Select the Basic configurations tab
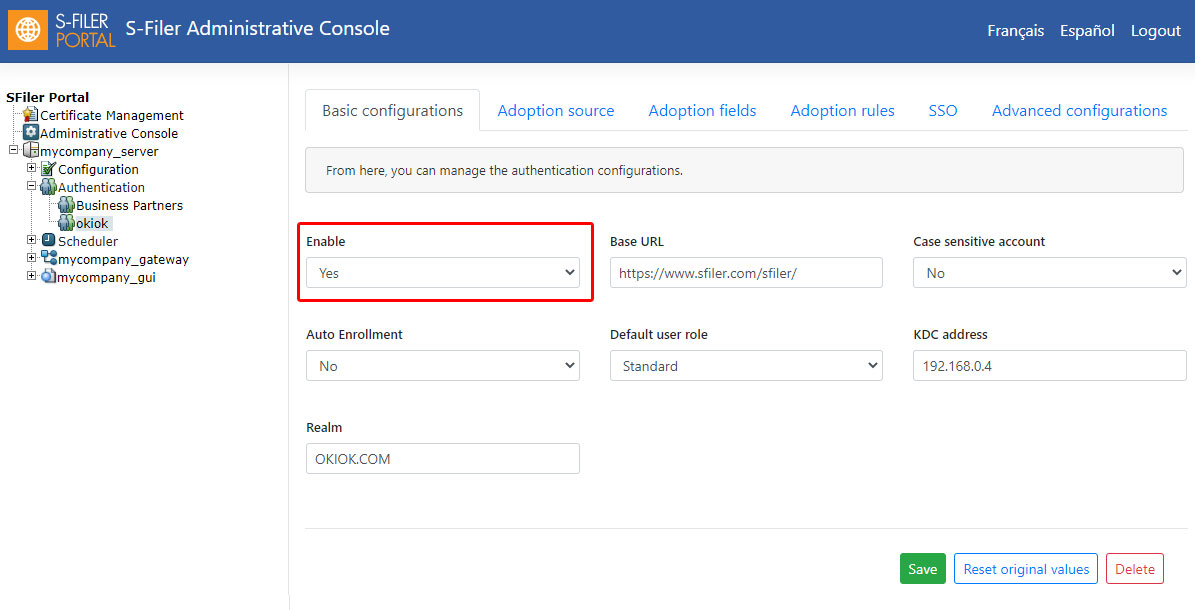 [x=392, y=111]
